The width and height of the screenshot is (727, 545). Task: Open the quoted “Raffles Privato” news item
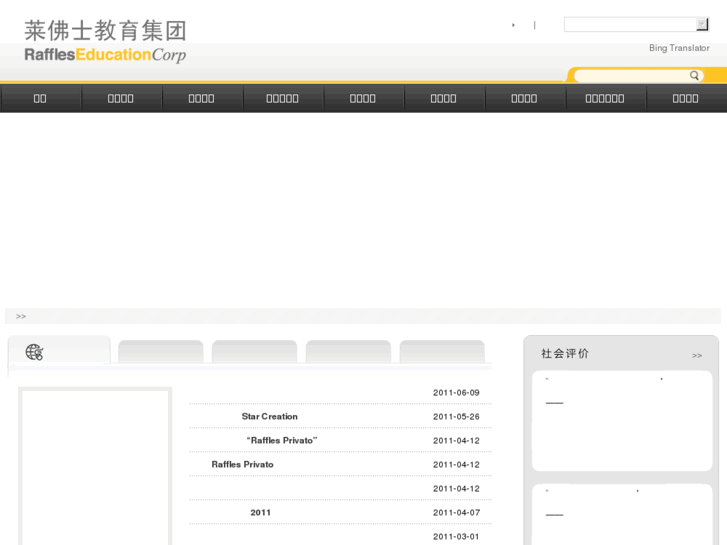282,441
